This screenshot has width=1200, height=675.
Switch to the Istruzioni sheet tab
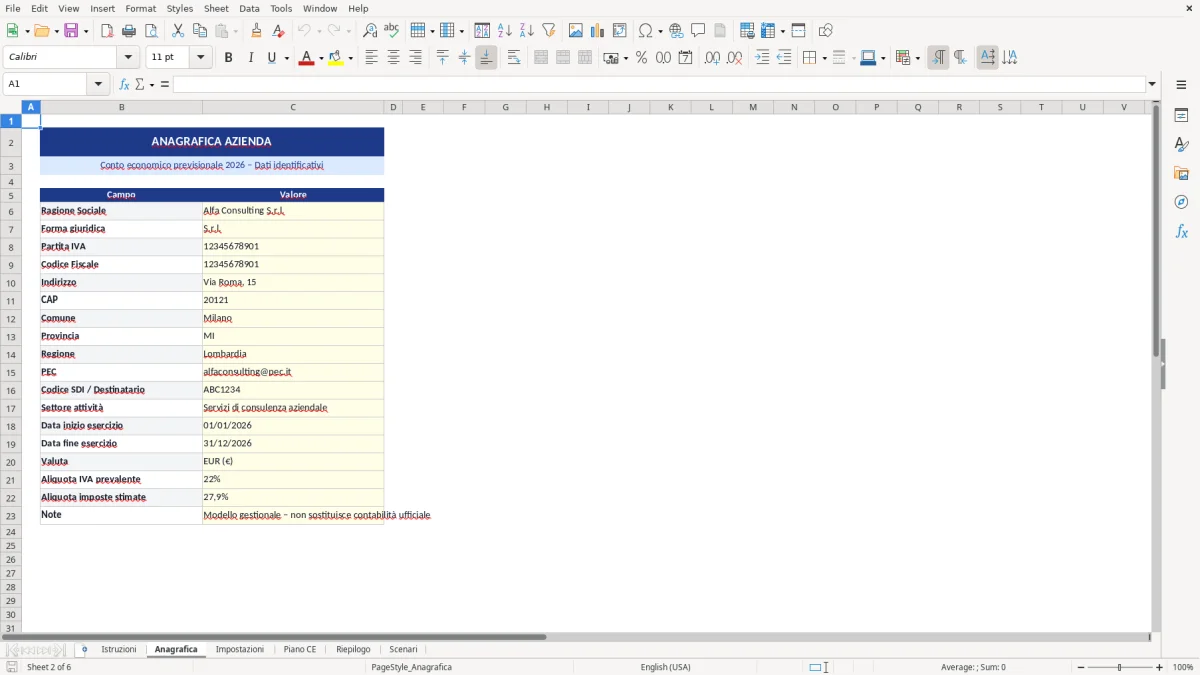[x=119, y=649]
